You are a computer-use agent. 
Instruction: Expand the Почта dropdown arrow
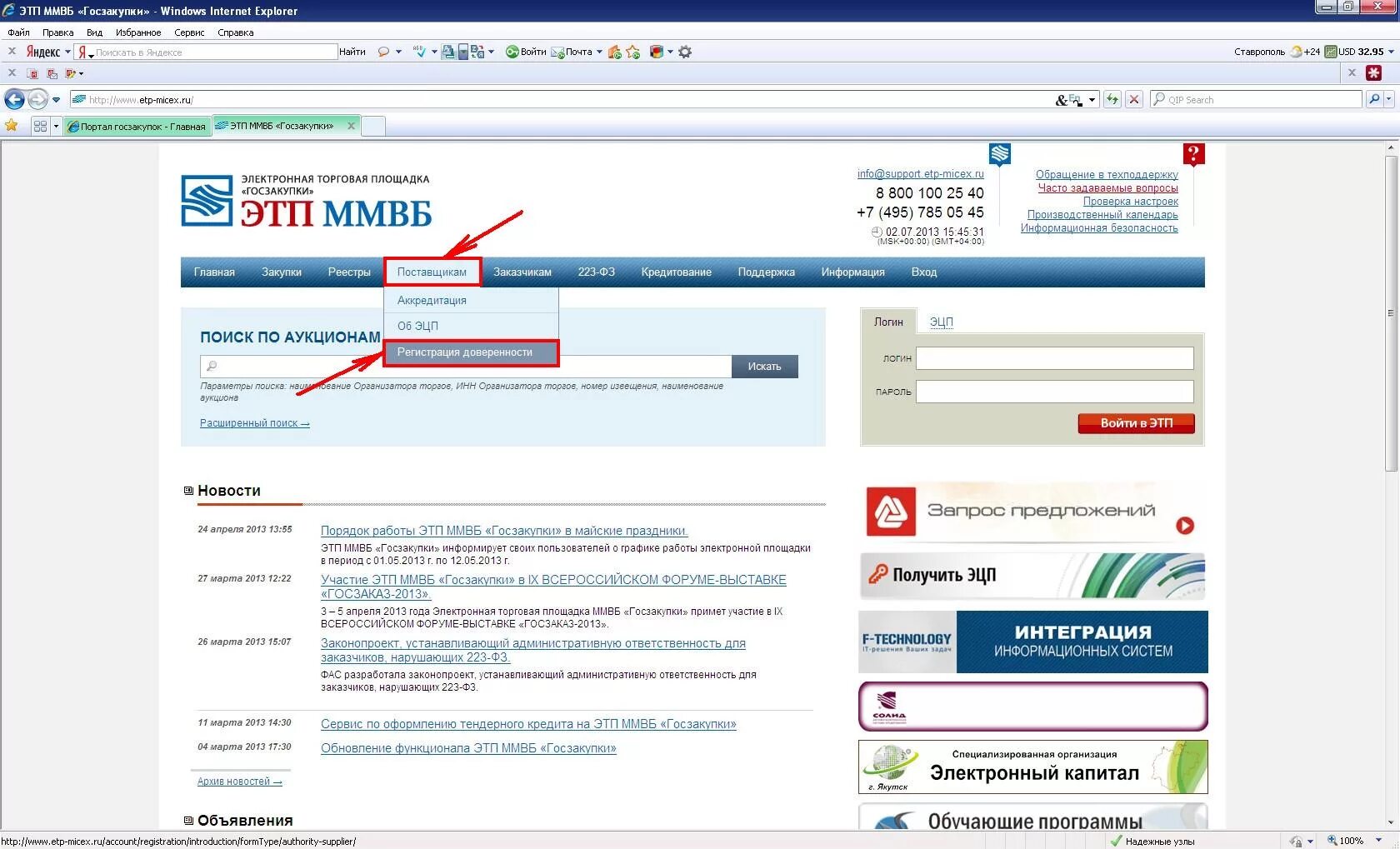[599, 52]
